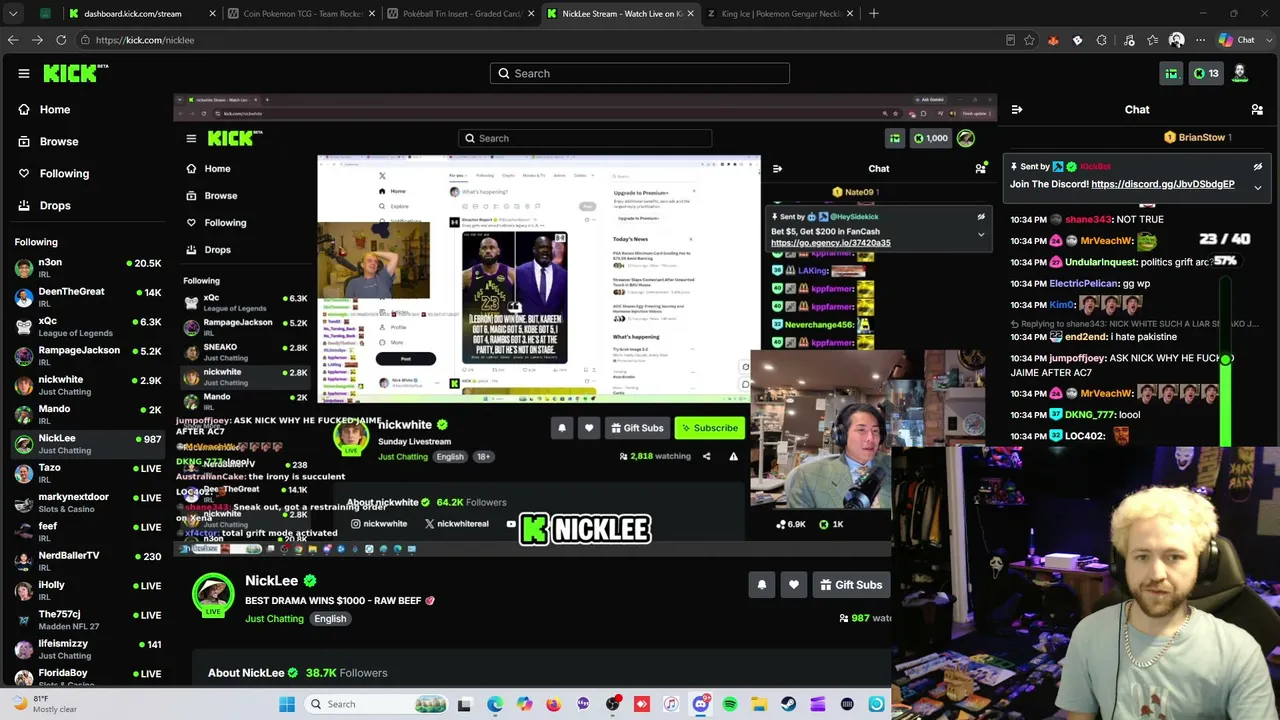Collapse the chat panel using the arrow icon

(x=1017, y=110)
